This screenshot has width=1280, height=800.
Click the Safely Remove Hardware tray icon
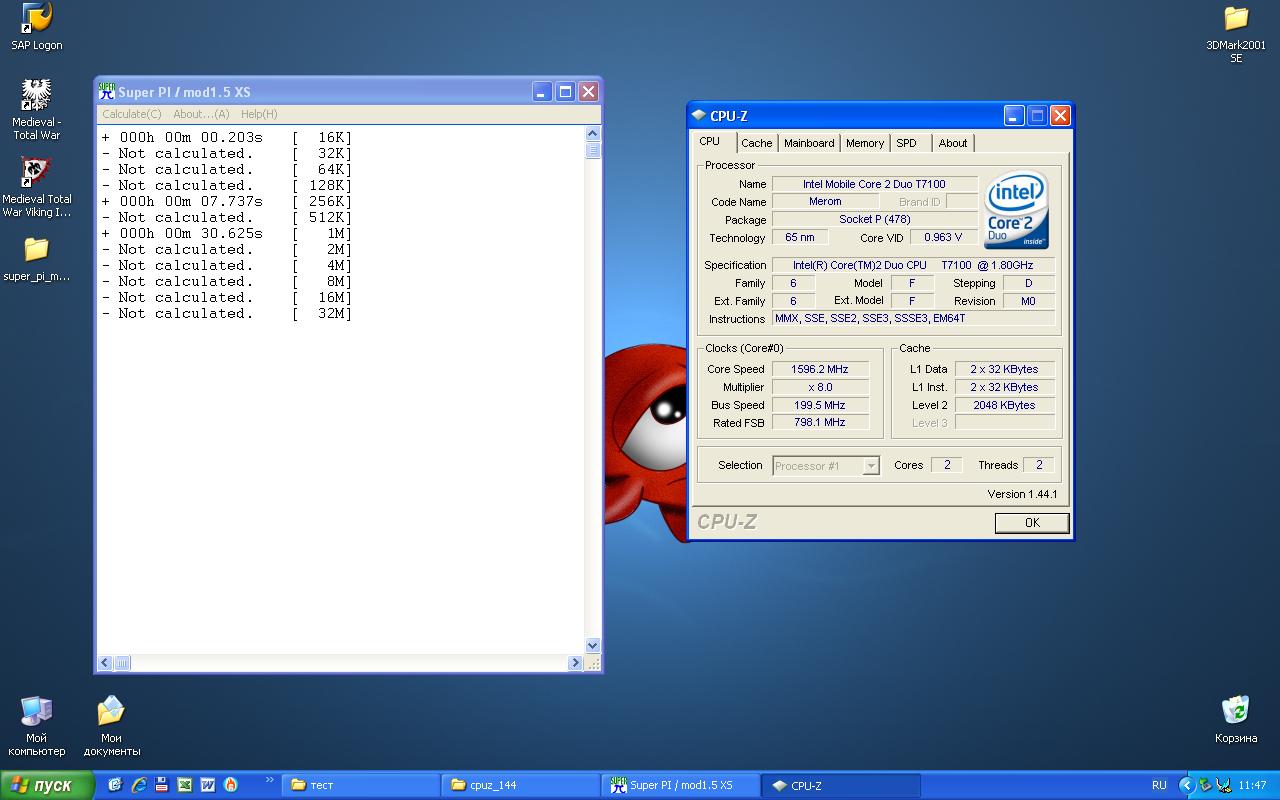[x=1205, y=785]
